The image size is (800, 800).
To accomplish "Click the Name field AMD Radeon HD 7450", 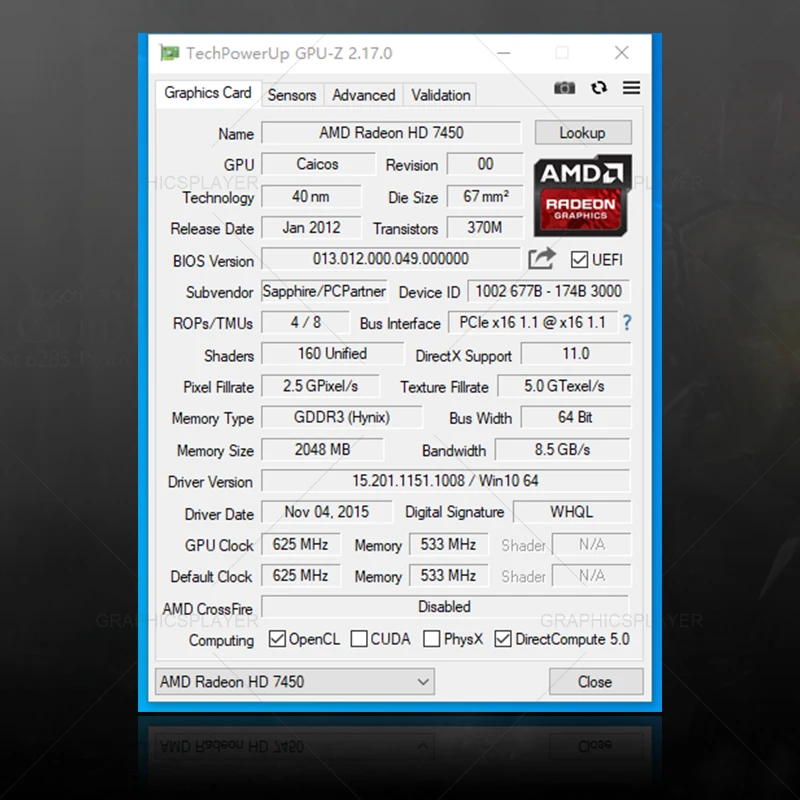I will coord(391,133).
